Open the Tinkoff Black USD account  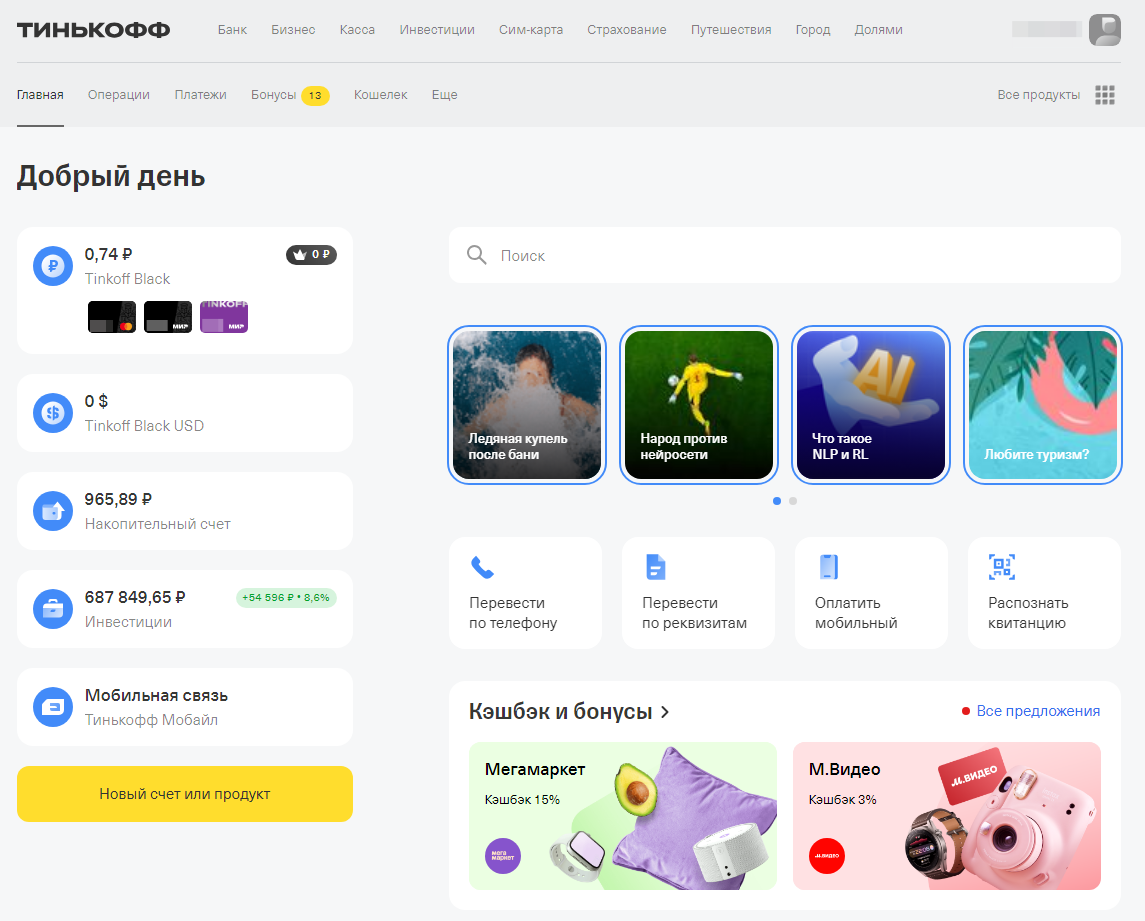[x=185, y=413]
